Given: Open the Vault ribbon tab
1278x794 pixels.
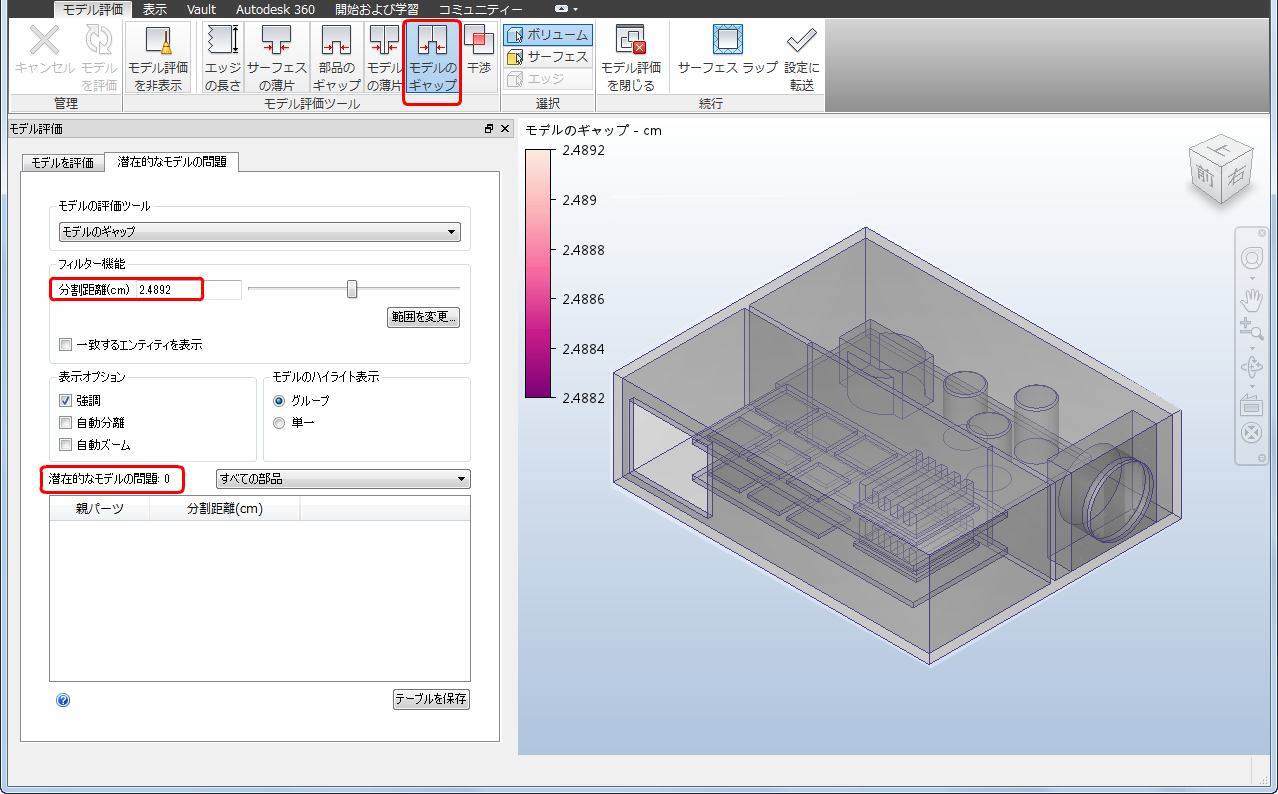Looking at the screenshot, I should [201, 9].
